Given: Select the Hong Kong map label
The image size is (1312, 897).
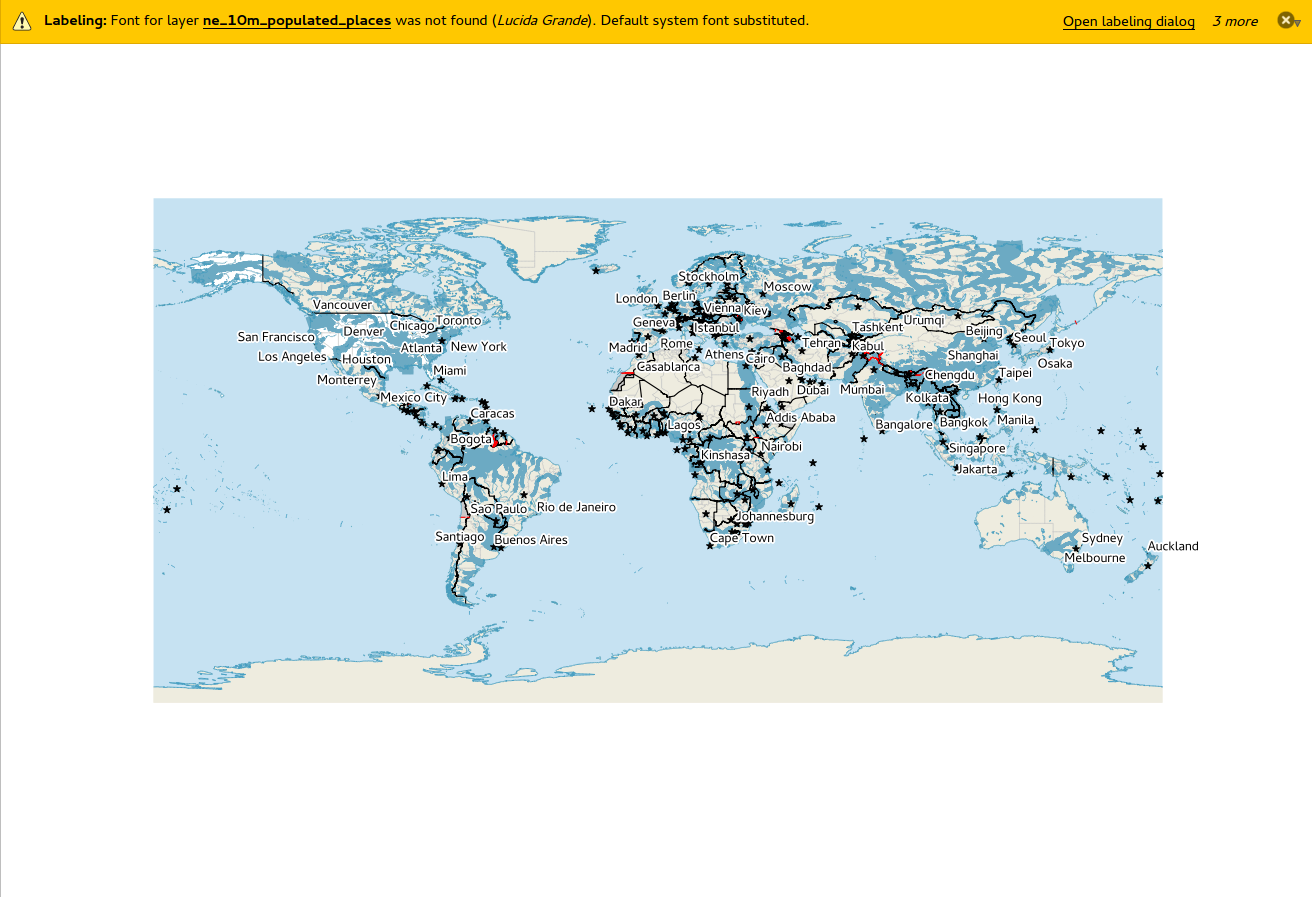Looking at the screenshot, I should 1009,399.
